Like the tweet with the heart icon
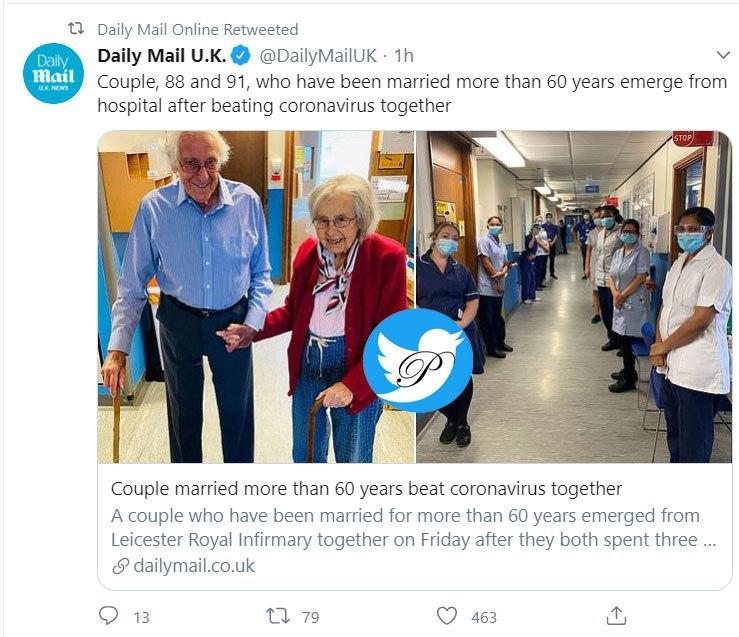The height and width of the screenshot is (637, 739). point(447,615)
